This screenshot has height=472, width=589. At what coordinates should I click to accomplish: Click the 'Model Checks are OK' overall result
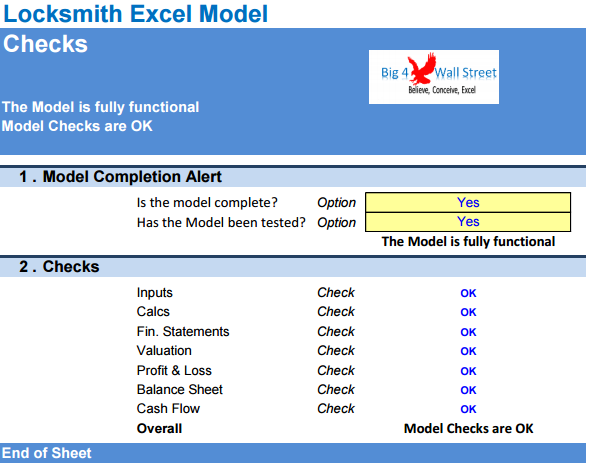tap(468, 428)
